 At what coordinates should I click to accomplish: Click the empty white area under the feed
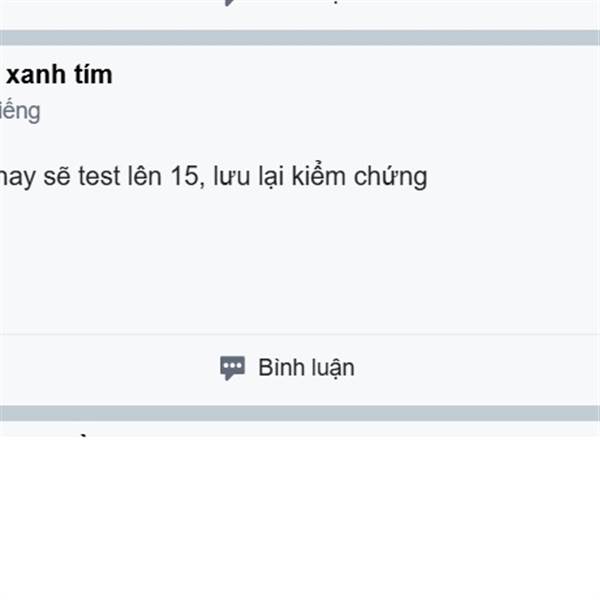click(300, 517)
